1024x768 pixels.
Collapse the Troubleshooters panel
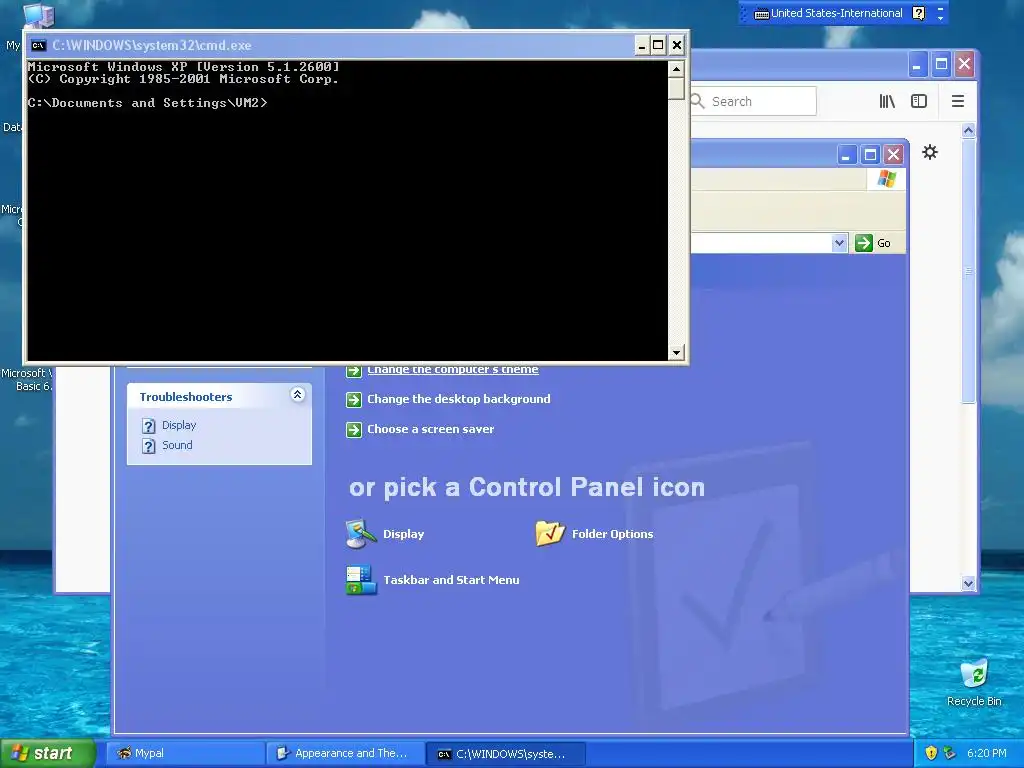[x=297, y=394]
